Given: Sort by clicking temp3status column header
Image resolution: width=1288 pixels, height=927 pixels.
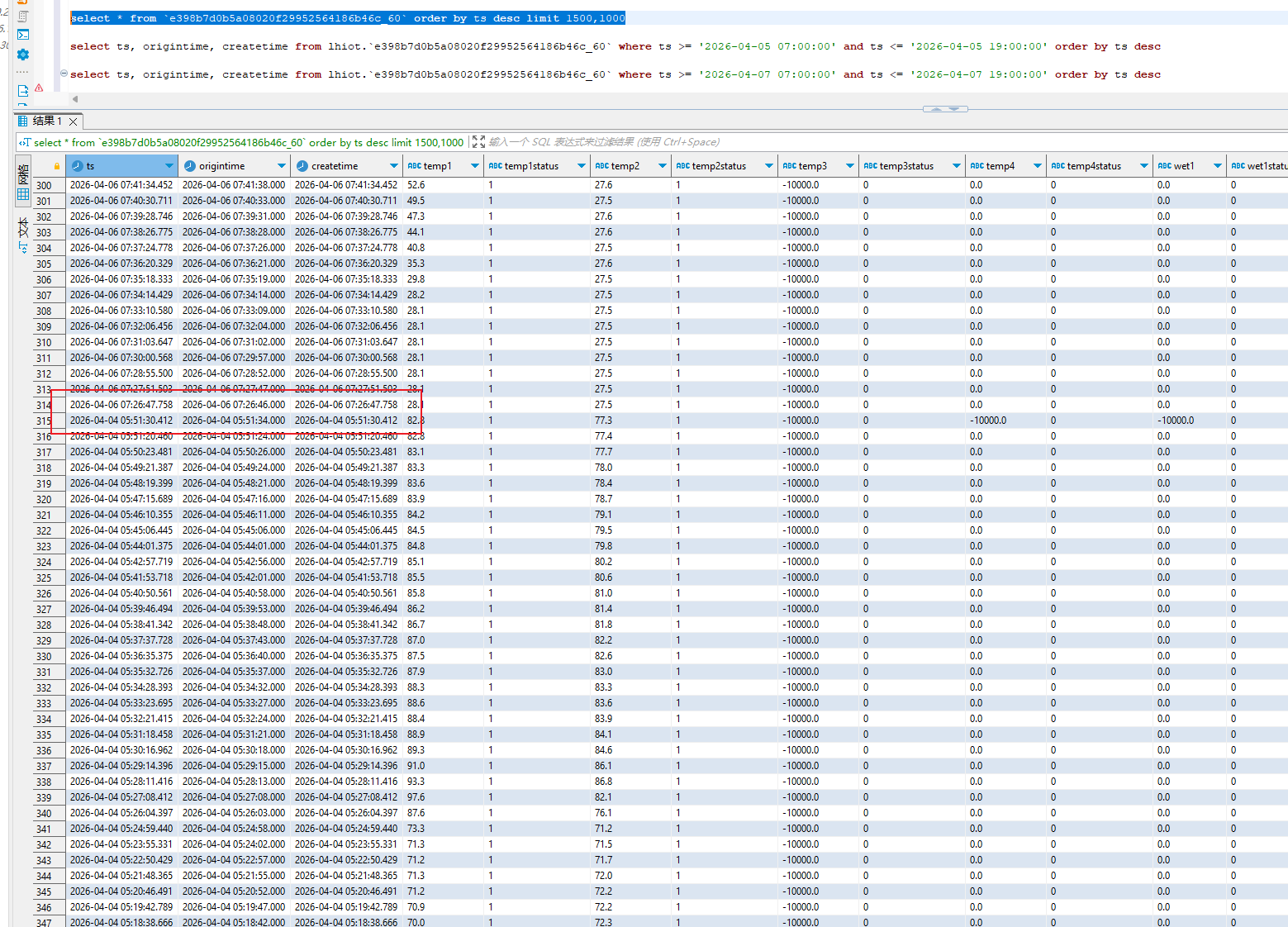Looking at the screenshot, I should (906, 166).
